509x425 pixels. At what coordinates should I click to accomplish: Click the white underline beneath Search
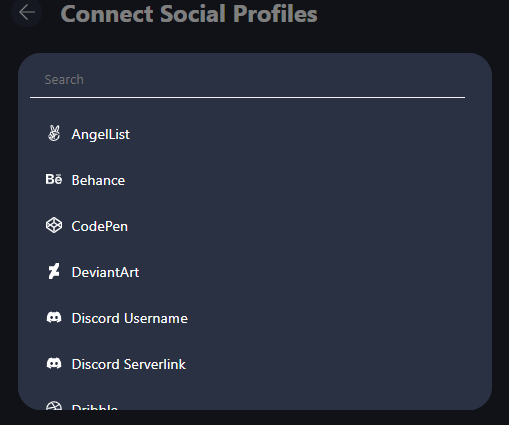tap(247, 97)
